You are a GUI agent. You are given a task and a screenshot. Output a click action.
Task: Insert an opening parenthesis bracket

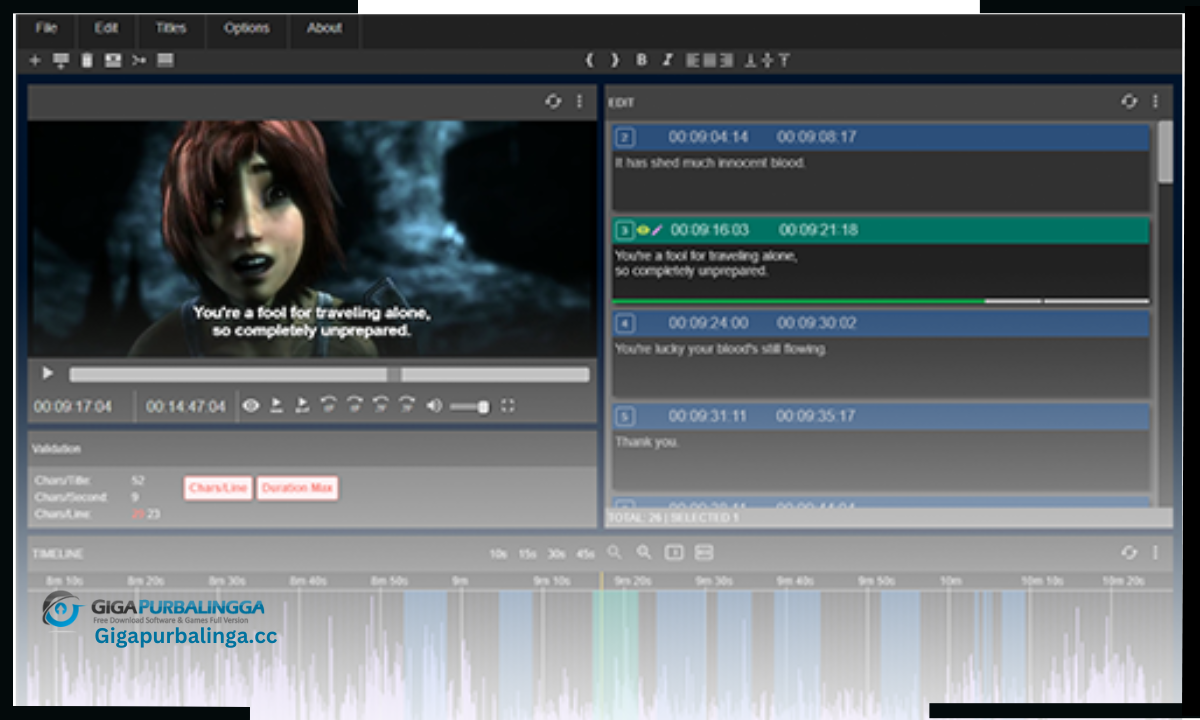(589, 61)
